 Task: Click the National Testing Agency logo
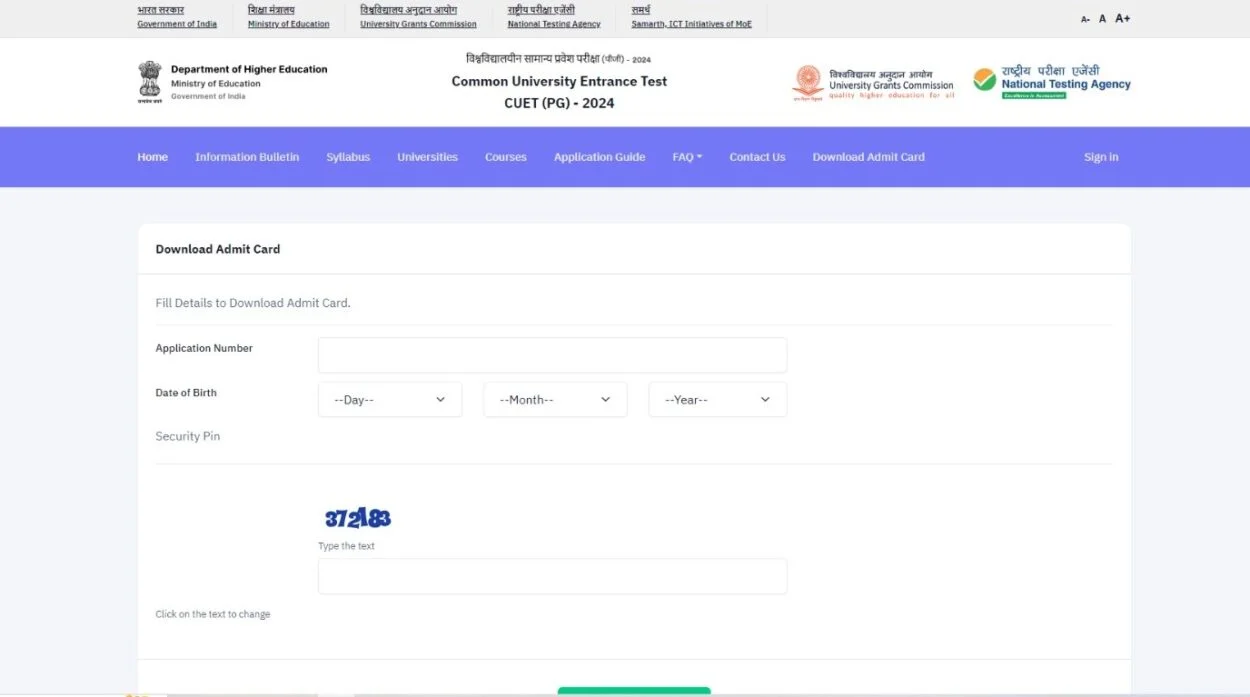(1052, 81)
